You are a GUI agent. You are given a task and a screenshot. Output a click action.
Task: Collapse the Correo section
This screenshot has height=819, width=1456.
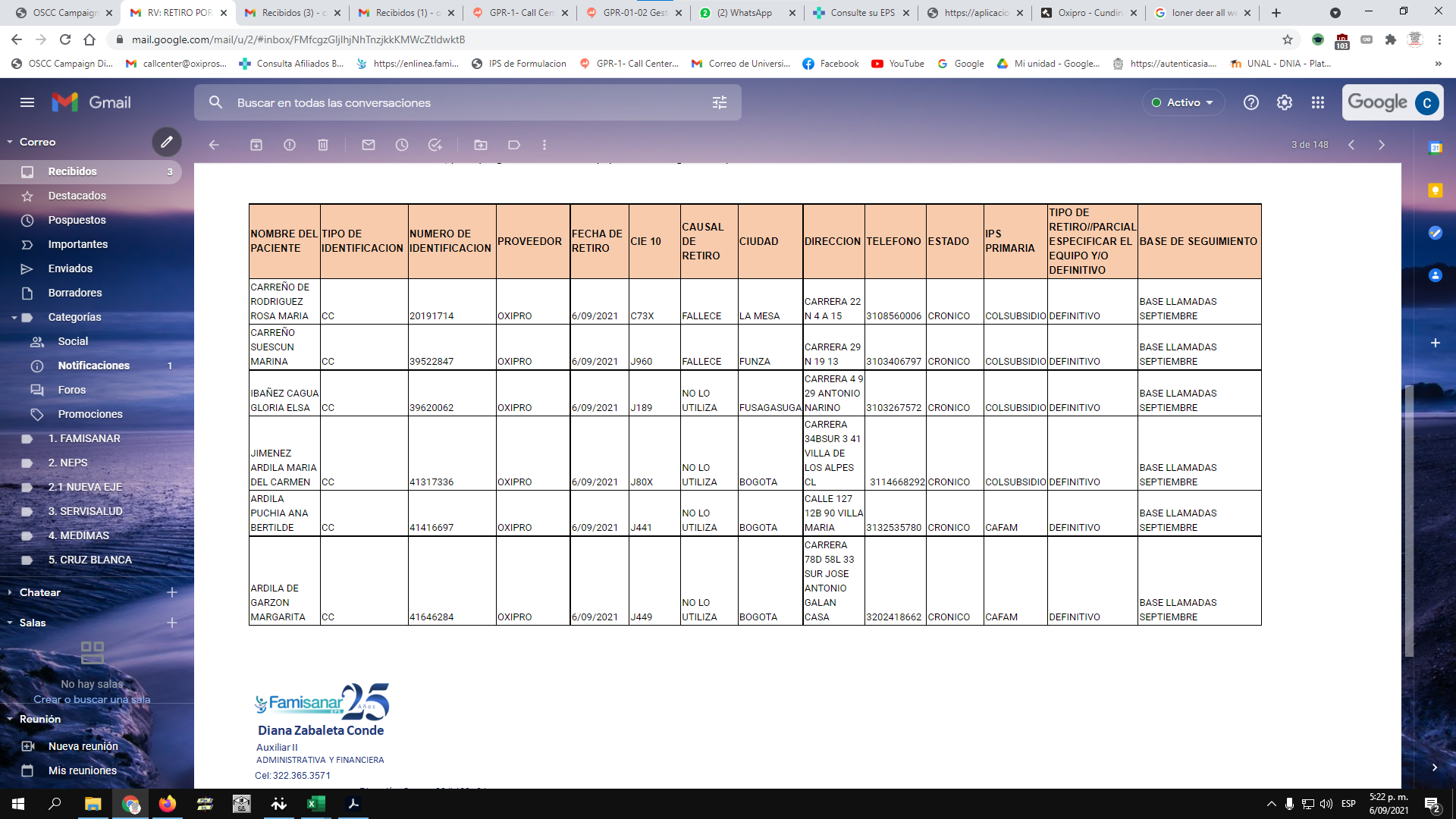pos(10,142)
